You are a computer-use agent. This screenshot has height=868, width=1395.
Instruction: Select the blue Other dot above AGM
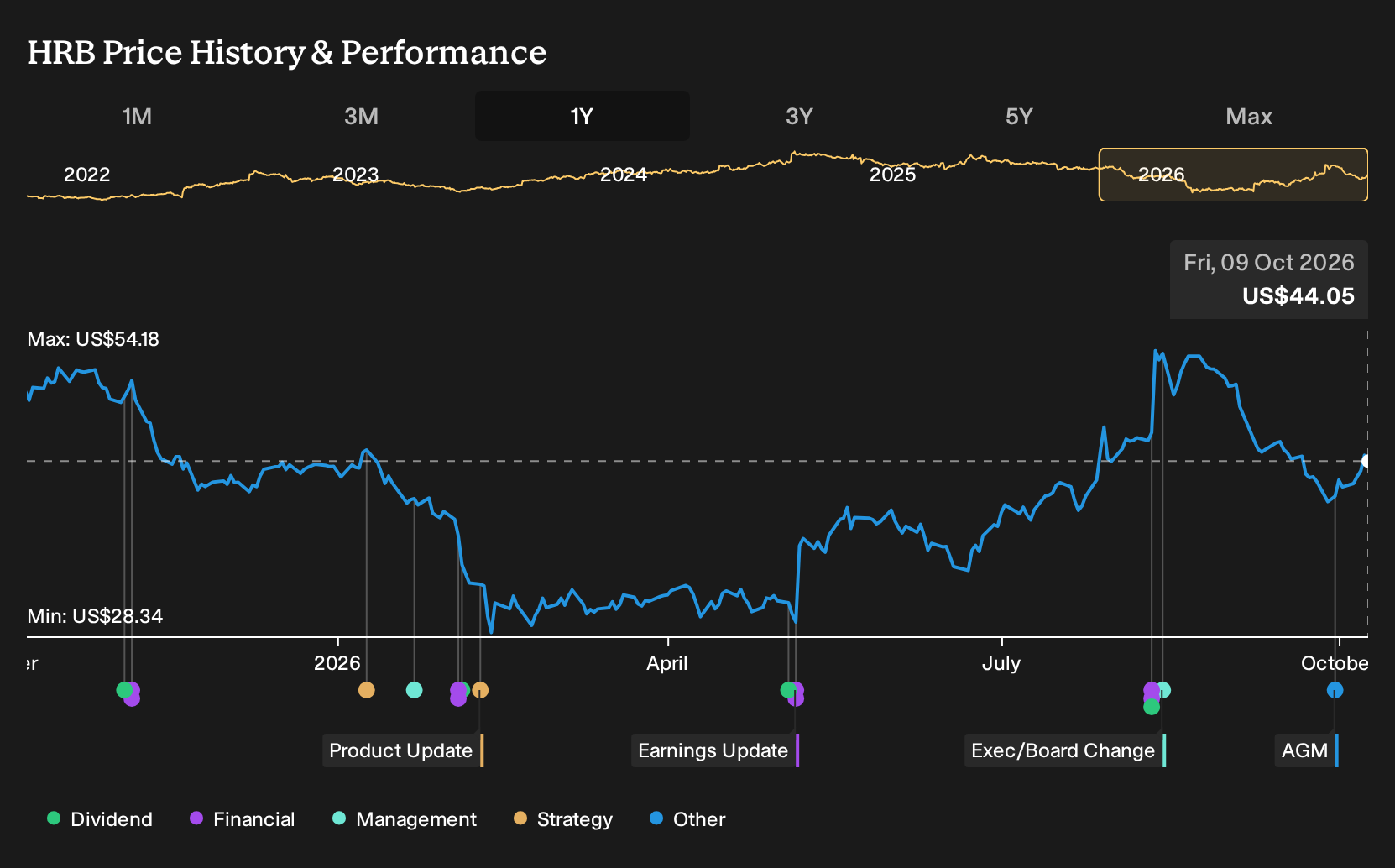coord(1335,690)
